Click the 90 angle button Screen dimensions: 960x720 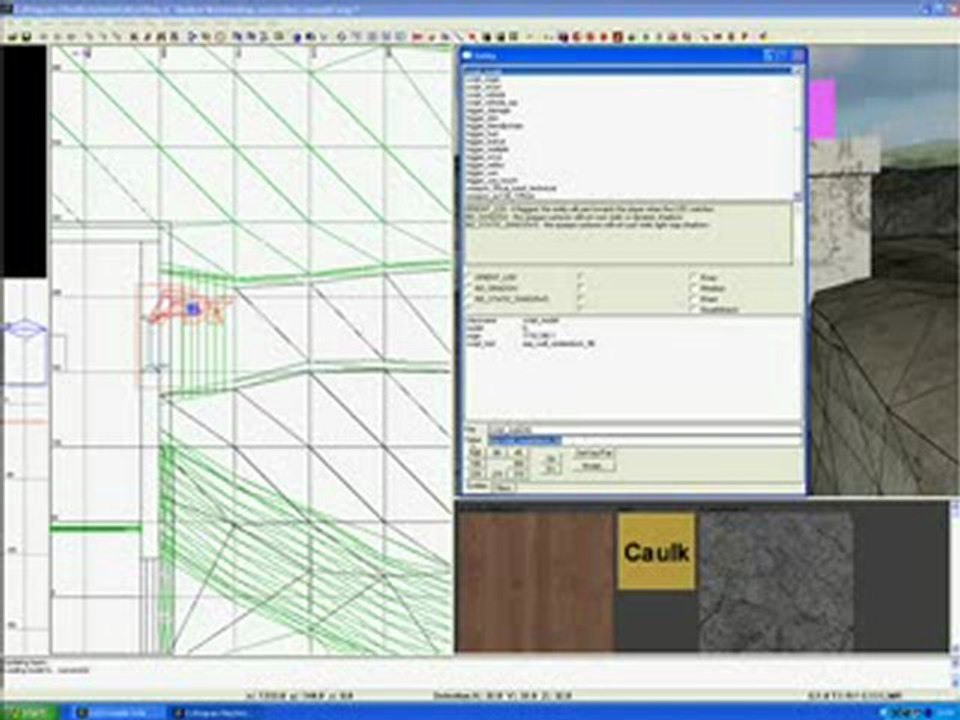[x=497, y=452]
